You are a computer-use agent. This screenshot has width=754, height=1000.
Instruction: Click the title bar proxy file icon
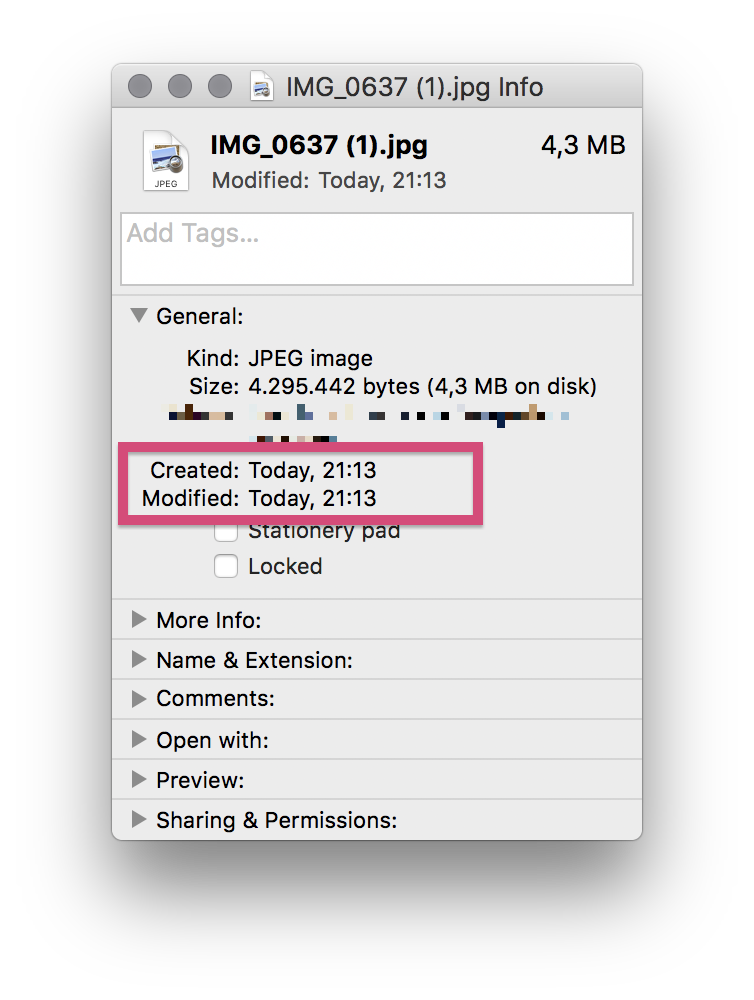click(x=263, y=87)
